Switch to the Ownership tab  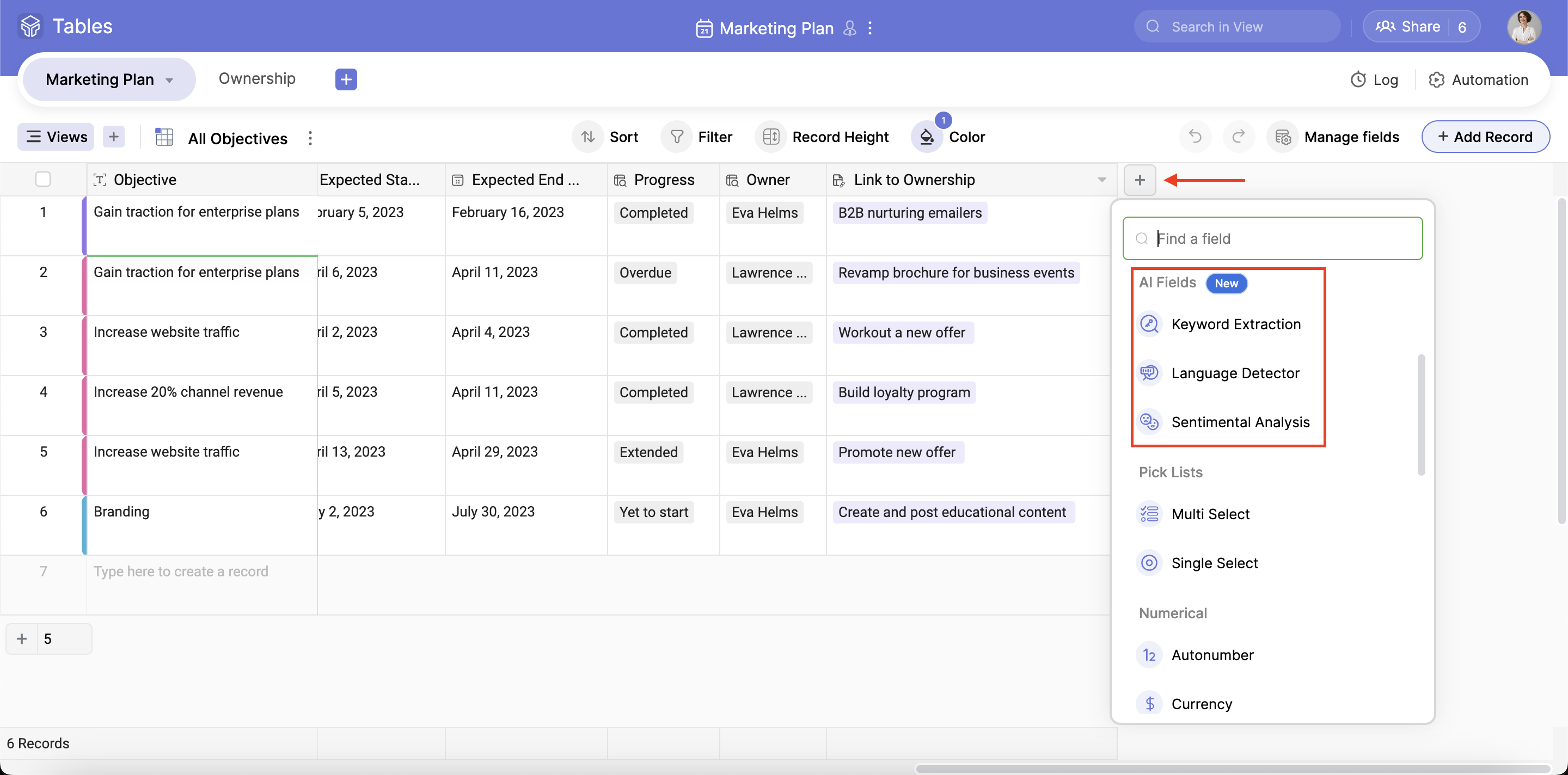[x=256, y=78]
